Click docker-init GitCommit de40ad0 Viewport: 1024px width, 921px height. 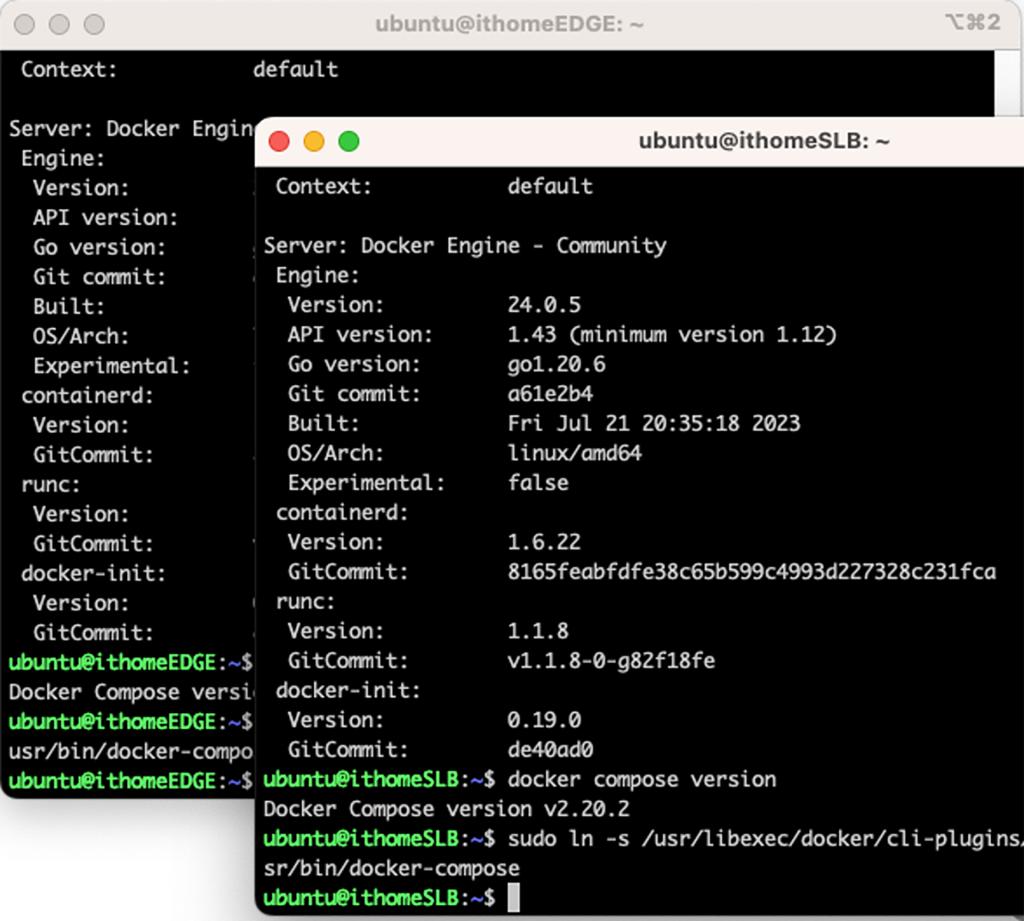point(550,749)
